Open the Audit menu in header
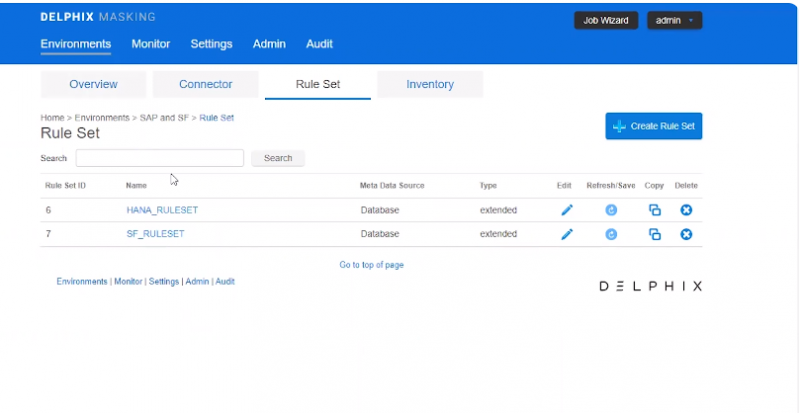 319,44
